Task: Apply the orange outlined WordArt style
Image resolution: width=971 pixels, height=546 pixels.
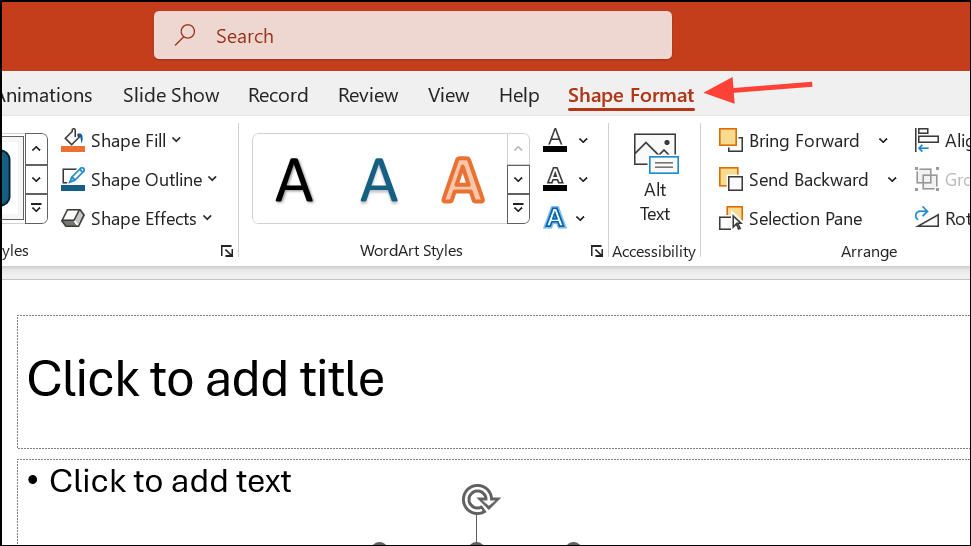Action: click(x=462, y=180)
